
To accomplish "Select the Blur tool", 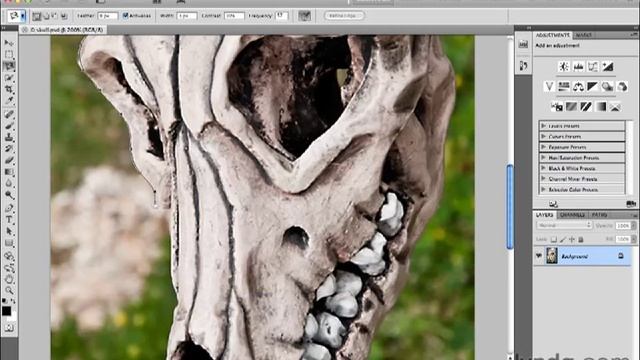I will (9, 184).
